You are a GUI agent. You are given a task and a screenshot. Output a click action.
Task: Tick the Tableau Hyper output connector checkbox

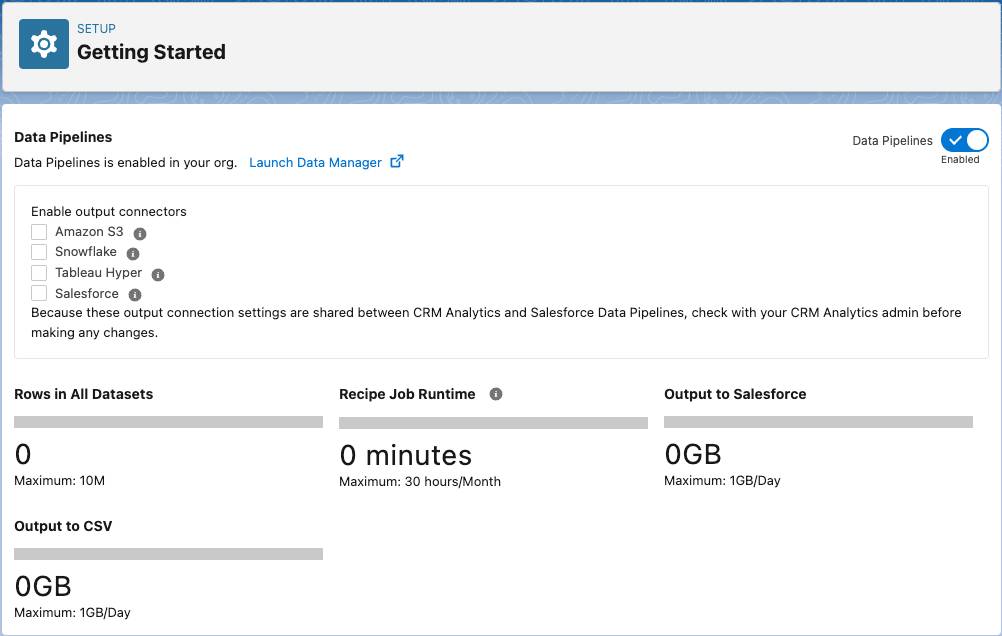[39, 273]
